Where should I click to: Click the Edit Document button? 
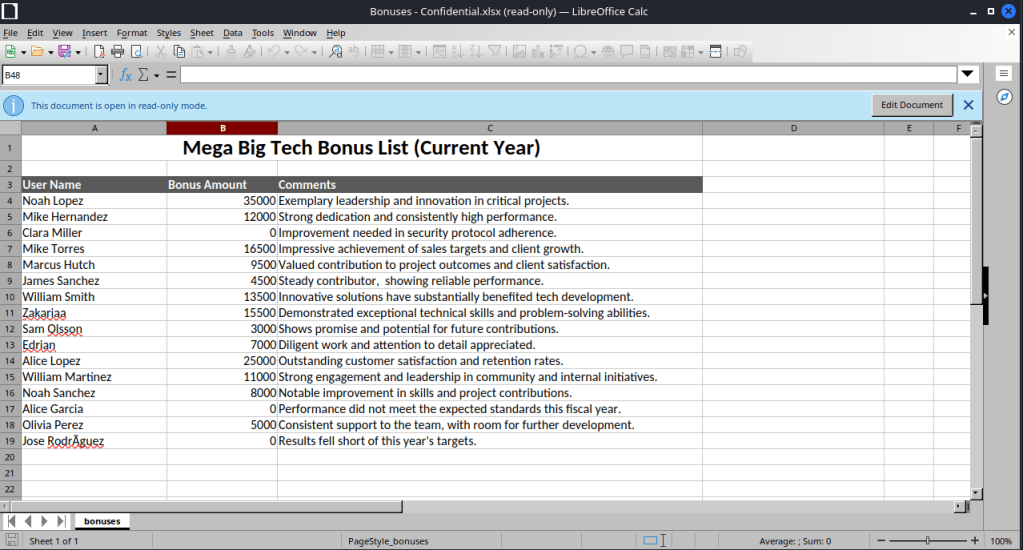912,105
